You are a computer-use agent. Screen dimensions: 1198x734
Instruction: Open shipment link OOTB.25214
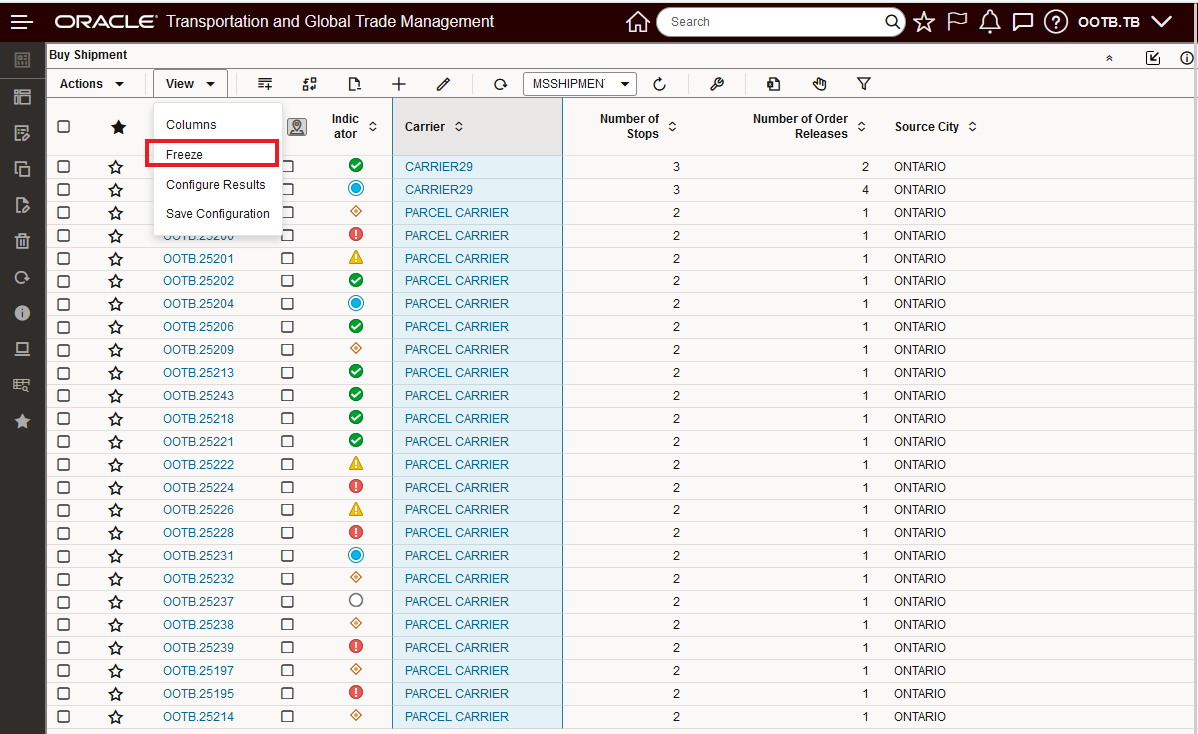coord(199,716)
